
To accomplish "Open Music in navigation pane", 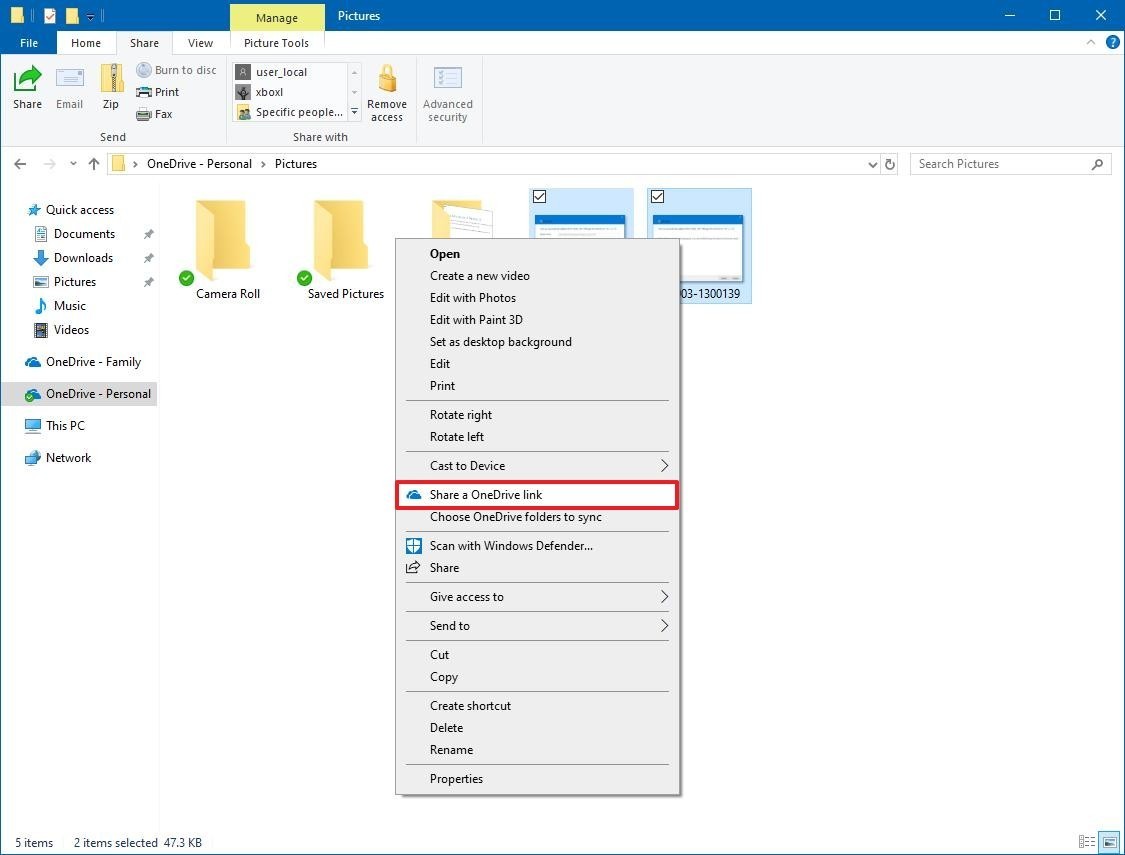I will pos(70,306).
